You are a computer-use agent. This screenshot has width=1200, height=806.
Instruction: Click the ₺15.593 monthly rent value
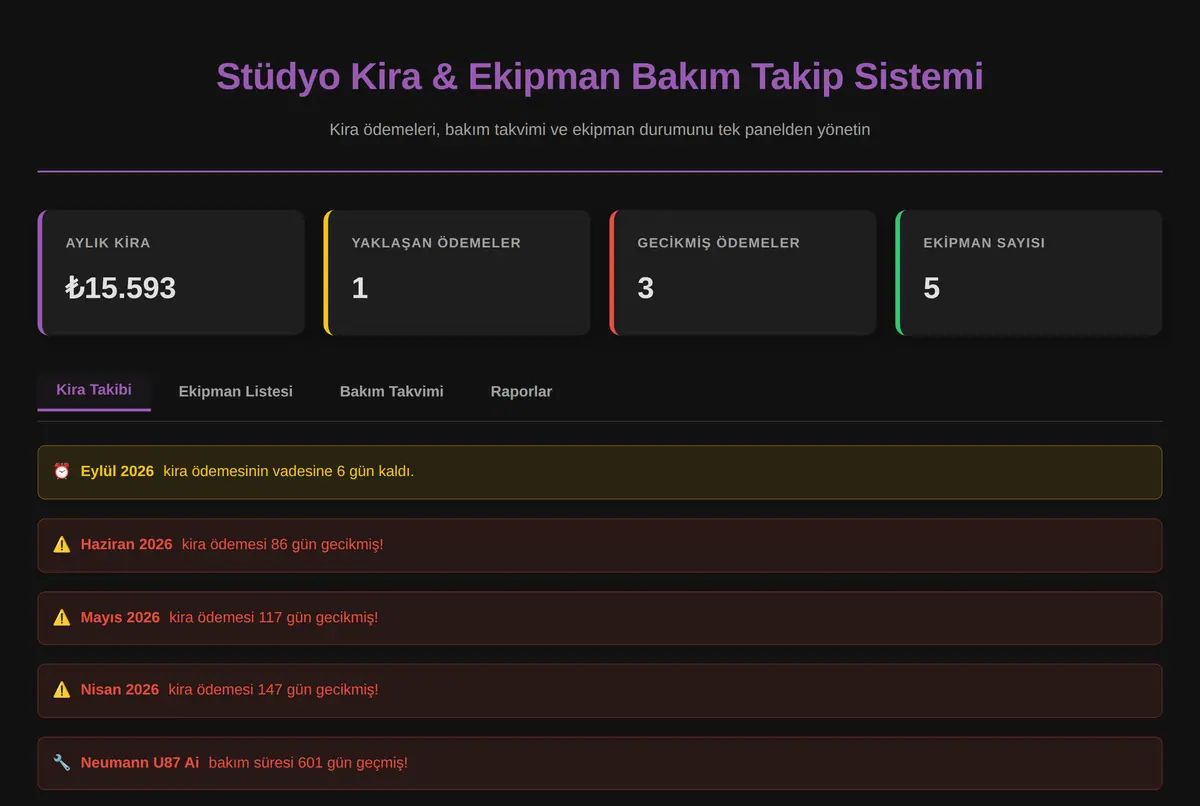pos(121,288)
